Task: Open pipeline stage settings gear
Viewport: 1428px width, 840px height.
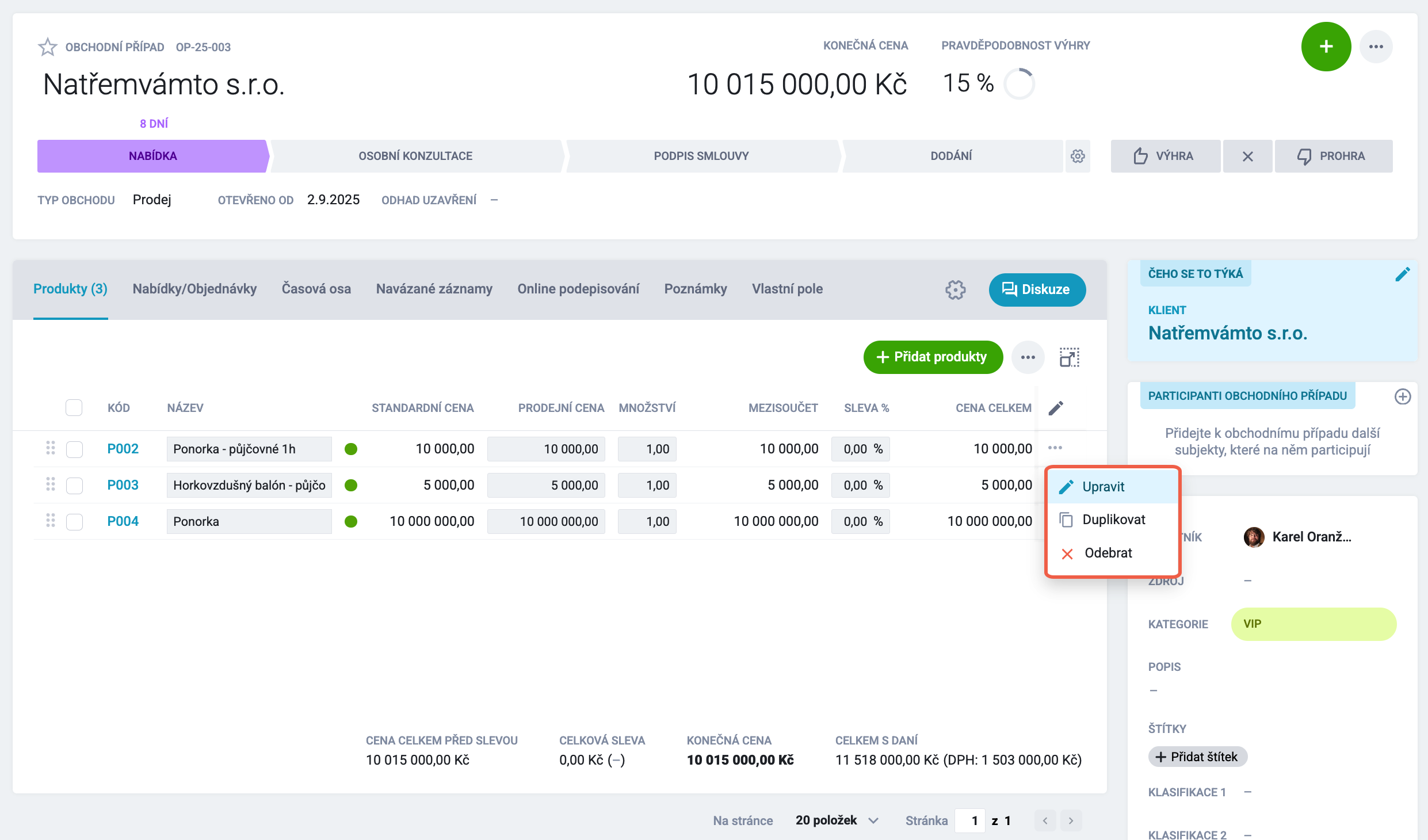Action: 1078,156
